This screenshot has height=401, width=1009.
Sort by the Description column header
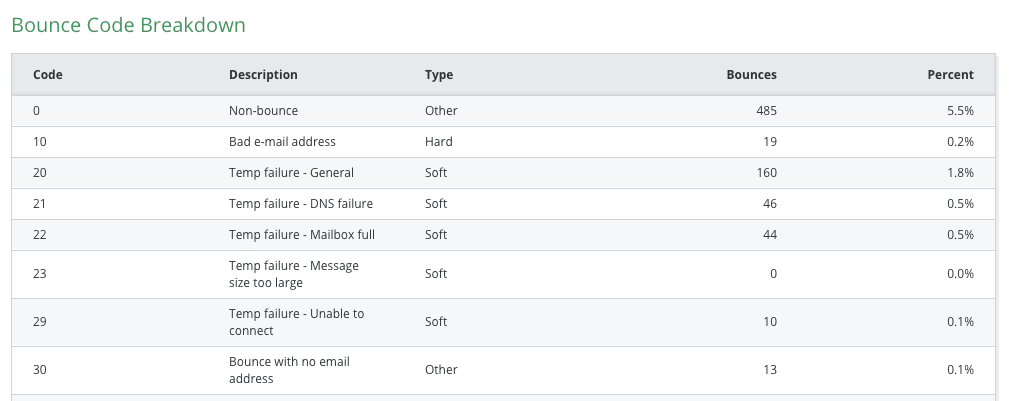263,75
